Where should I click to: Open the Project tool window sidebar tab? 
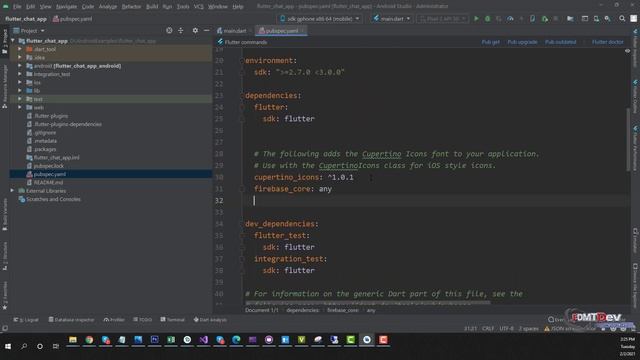coord(4,42)
